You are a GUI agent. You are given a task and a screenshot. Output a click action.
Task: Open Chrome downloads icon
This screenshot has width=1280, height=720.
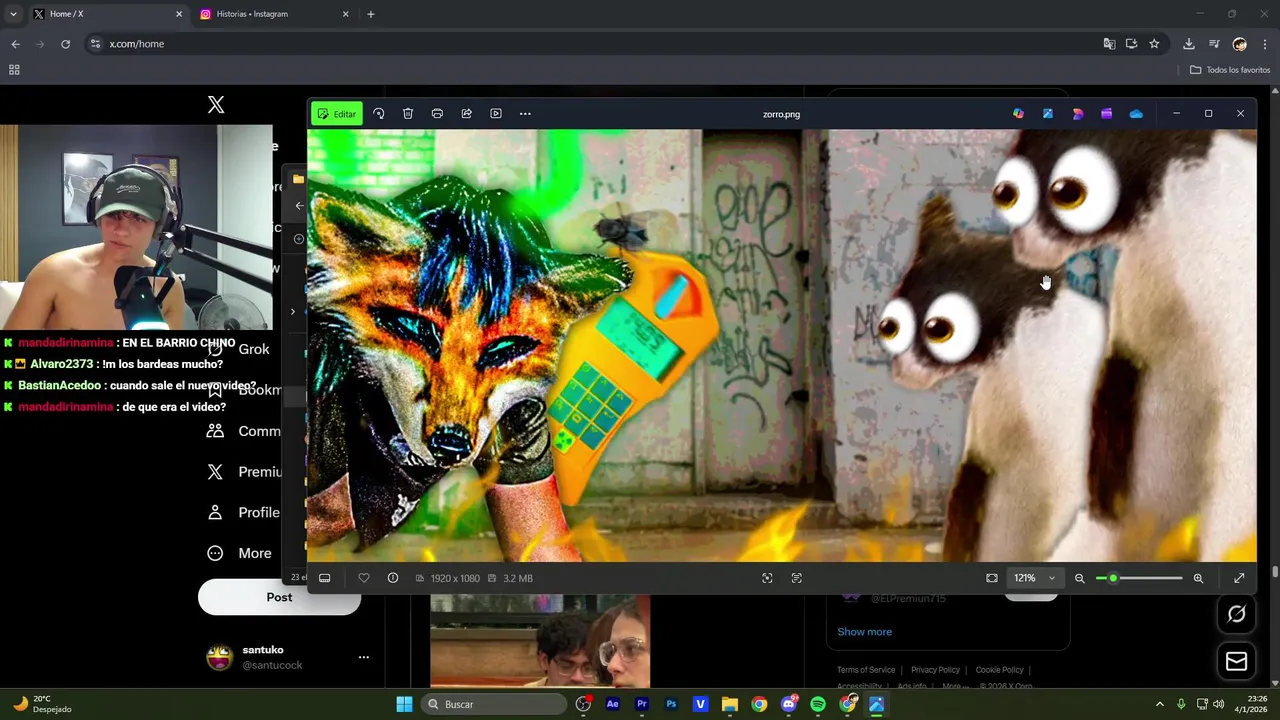1188,44
